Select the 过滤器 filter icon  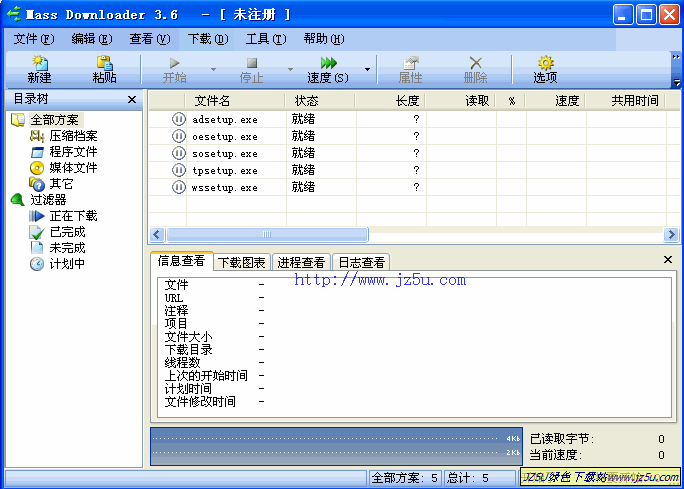pyautogui.click(x=17, y=200)
